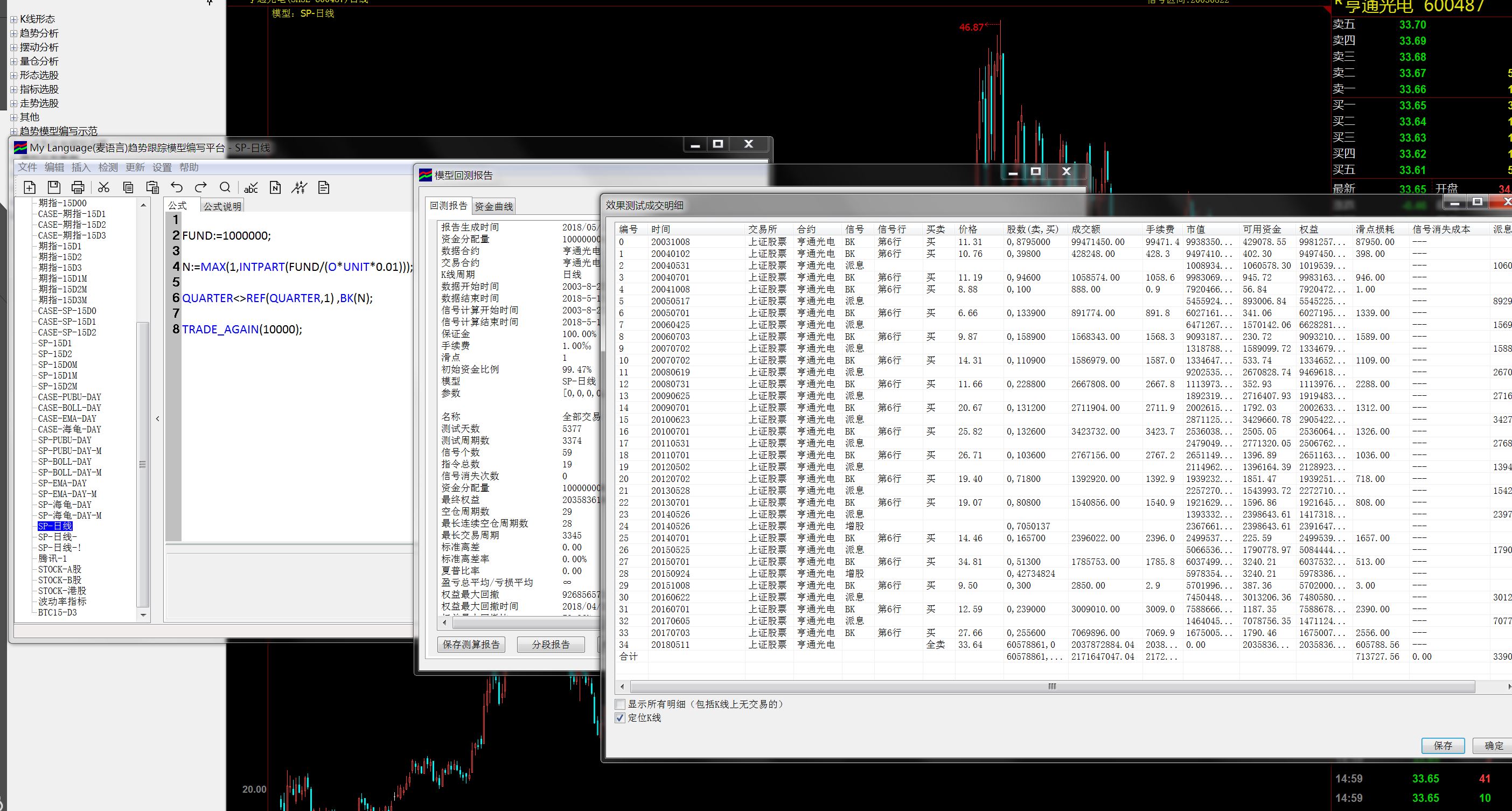Viewport: 1512px width, 811px height.
Task: Click the 分段报告 button
Action: 551,645
